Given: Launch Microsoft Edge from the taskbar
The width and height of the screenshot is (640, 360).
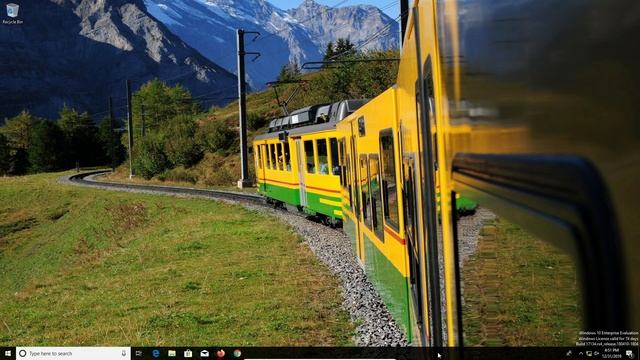Looking at the screenshot, I should (x=156, y=353).
